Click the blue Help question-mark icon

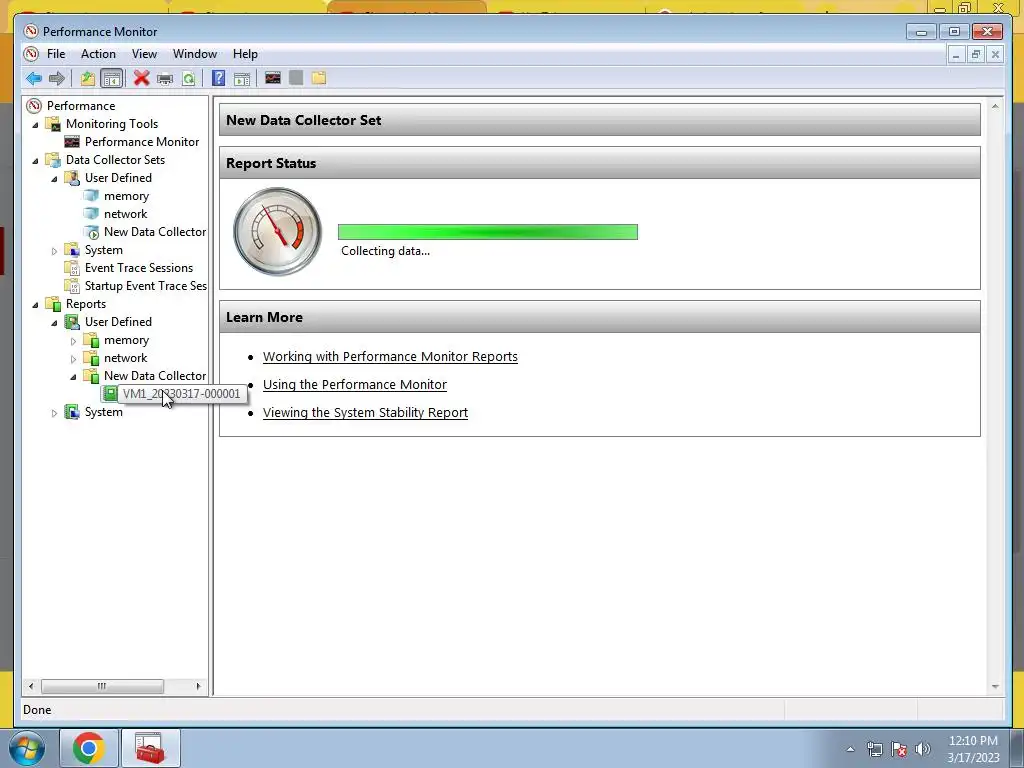coord(219,78)
